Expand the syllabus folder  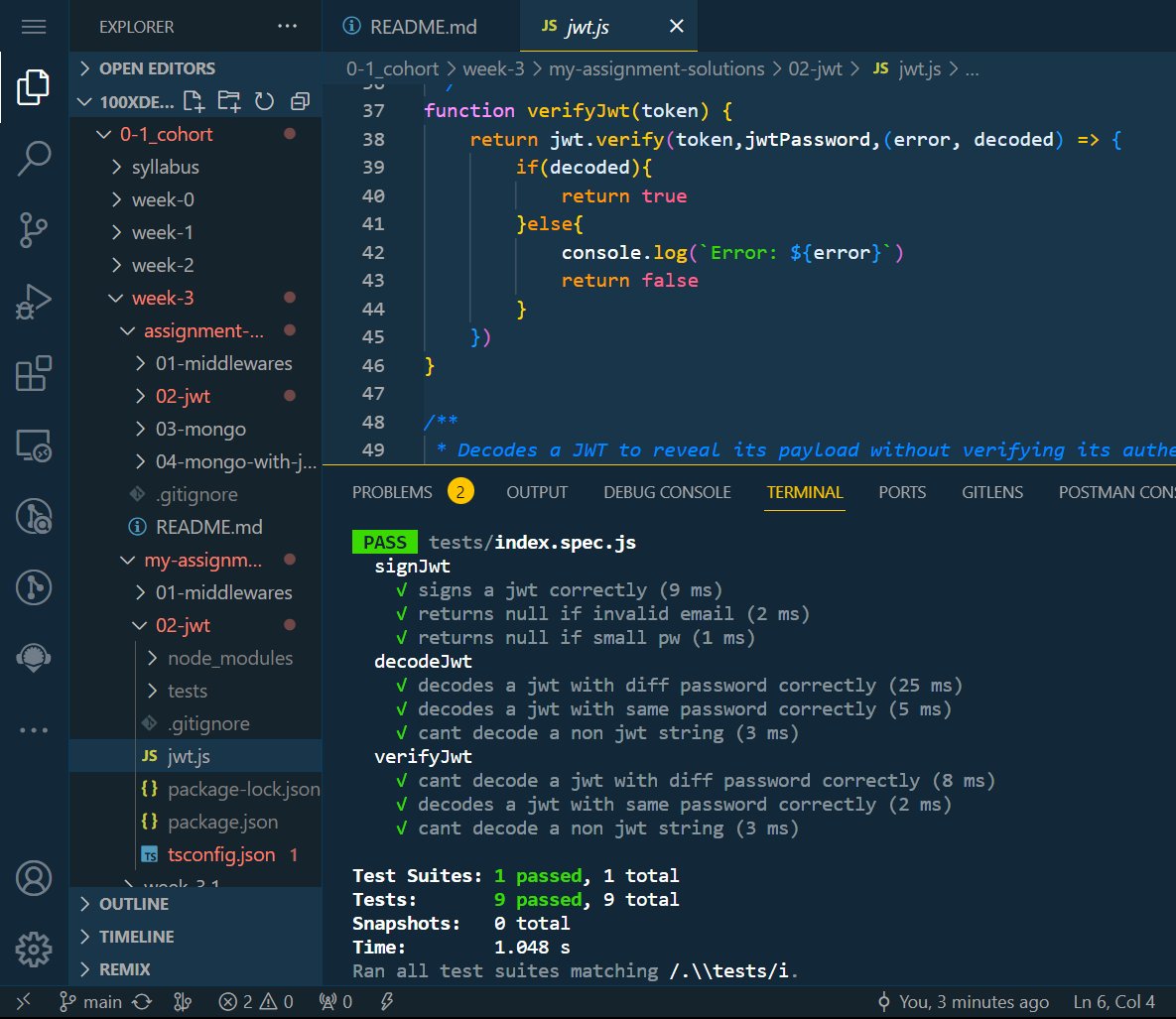(x=196, y=167)
